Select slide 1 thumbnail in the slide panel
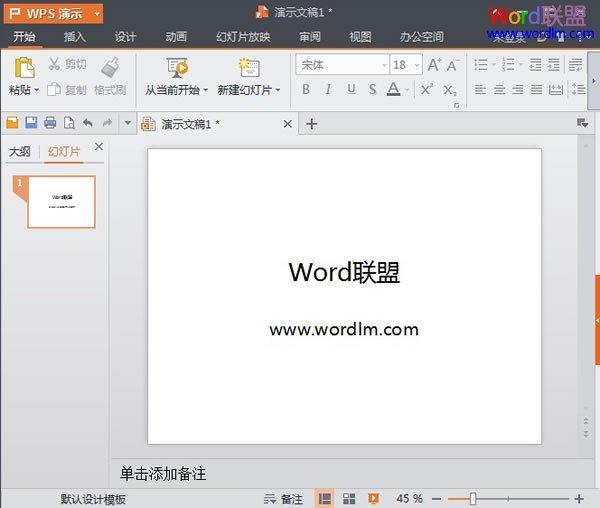The image size is (600, 508). coord(61,201)
